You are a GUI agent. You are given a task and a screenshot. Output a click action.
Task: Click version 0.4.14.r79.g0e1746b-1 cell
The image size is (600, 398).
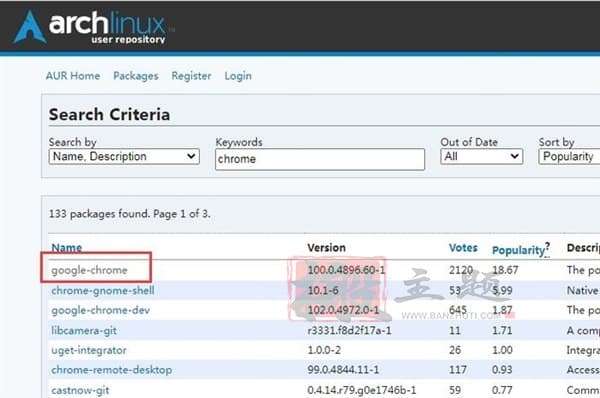[362, 390]
